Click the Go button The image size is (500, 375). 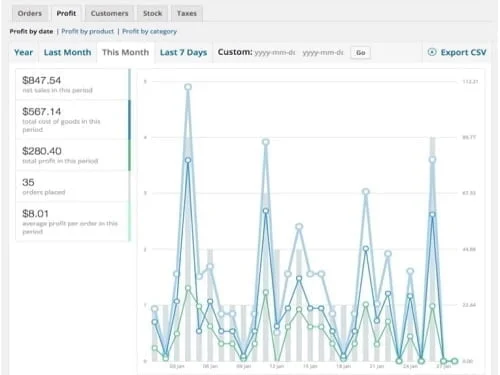click(x=360, y=53)
